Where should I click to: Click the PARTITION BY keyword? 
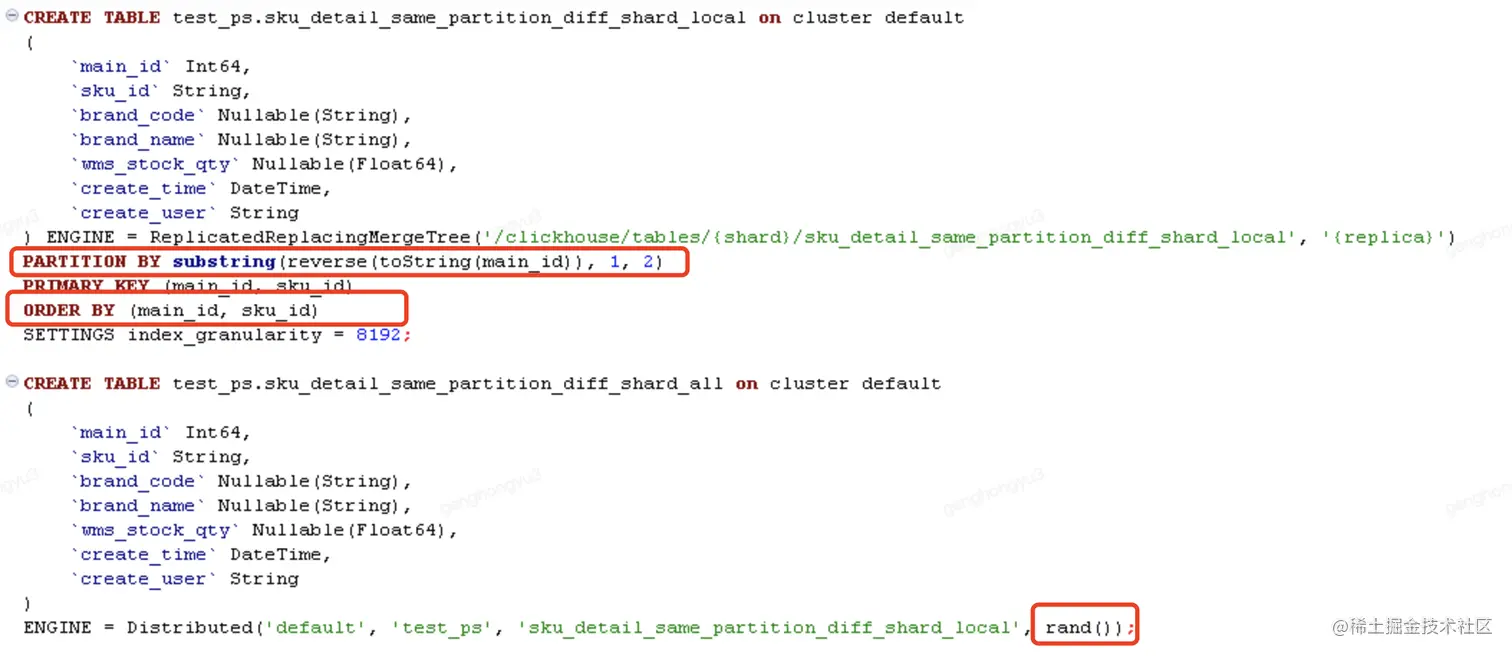point(95,262)
